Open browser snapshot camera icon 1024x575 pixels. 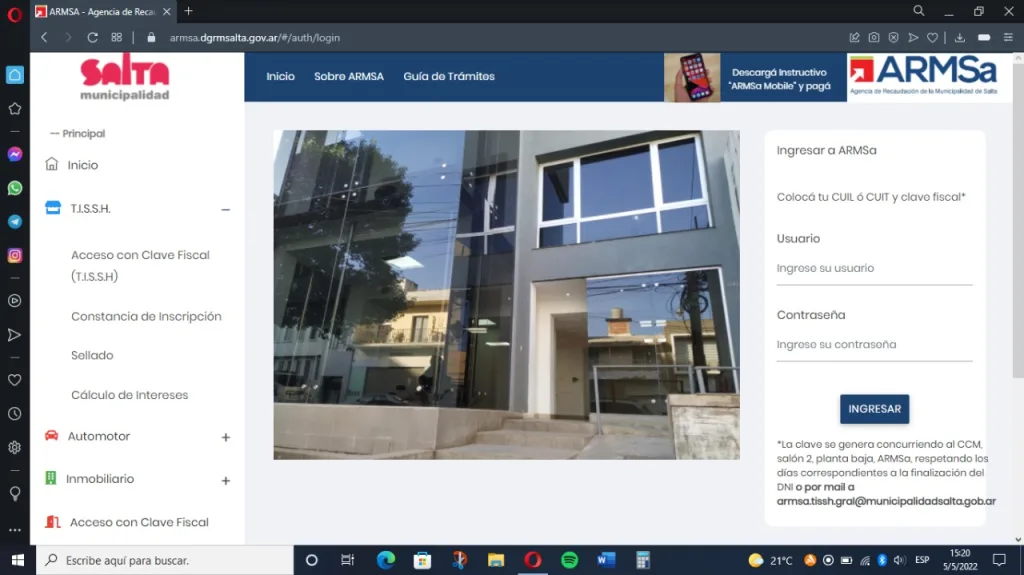pos(874,38)
